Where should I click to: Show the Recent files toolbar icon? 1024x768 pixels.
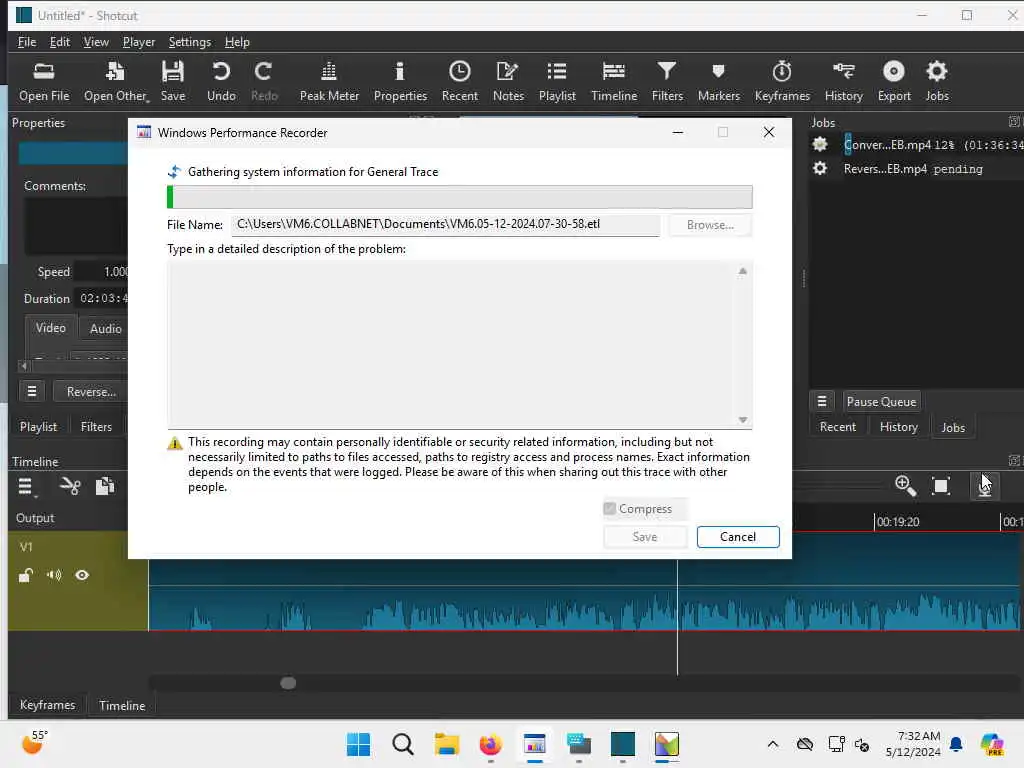(460, 81)
